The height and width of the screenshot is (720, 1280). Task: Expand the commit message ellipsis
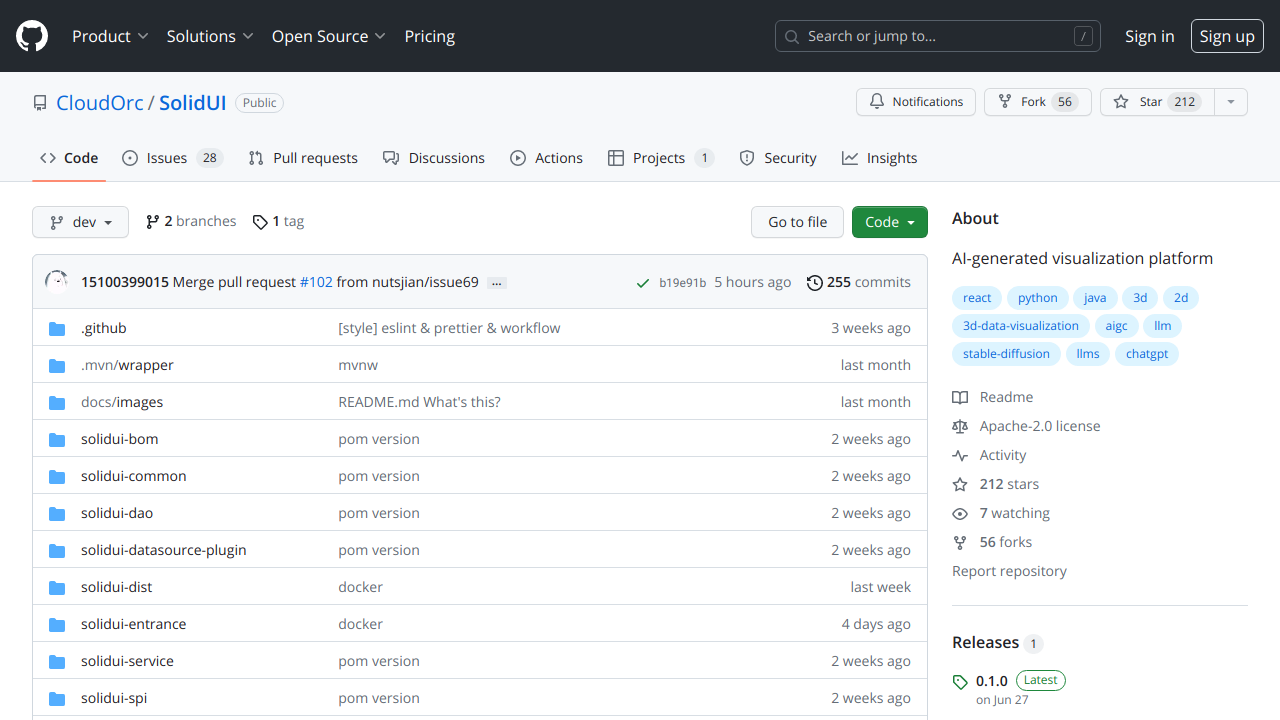pos(497,283)
